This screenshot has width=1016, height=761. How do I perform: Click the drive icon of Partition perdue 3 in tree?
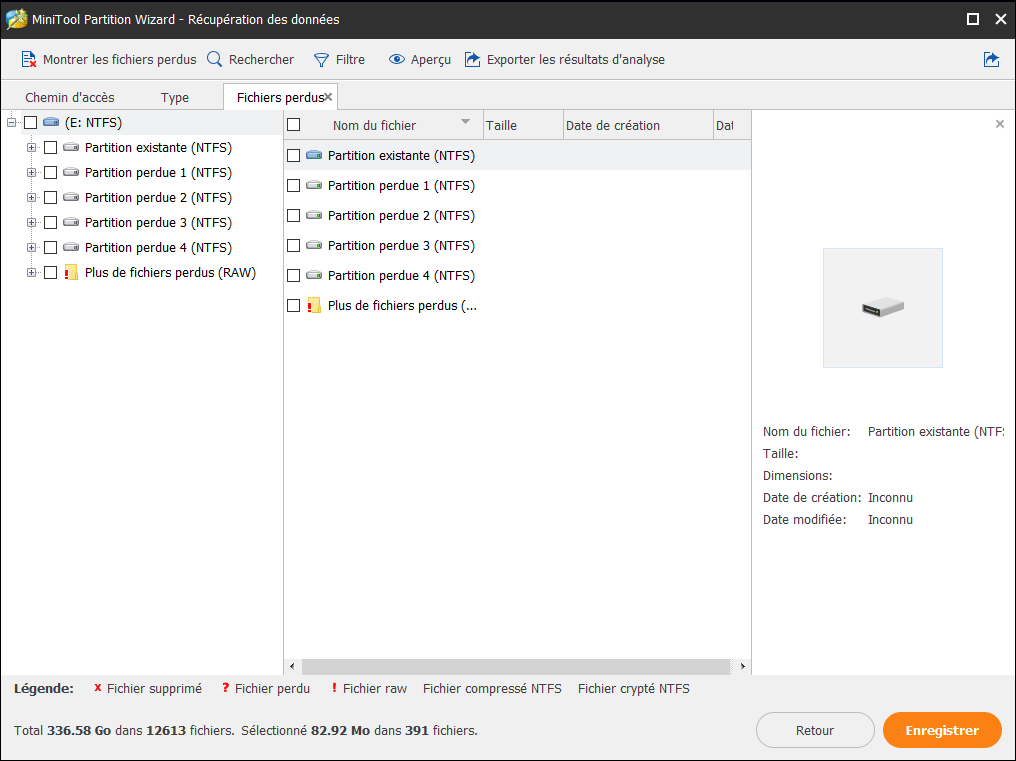click(71, 222)
